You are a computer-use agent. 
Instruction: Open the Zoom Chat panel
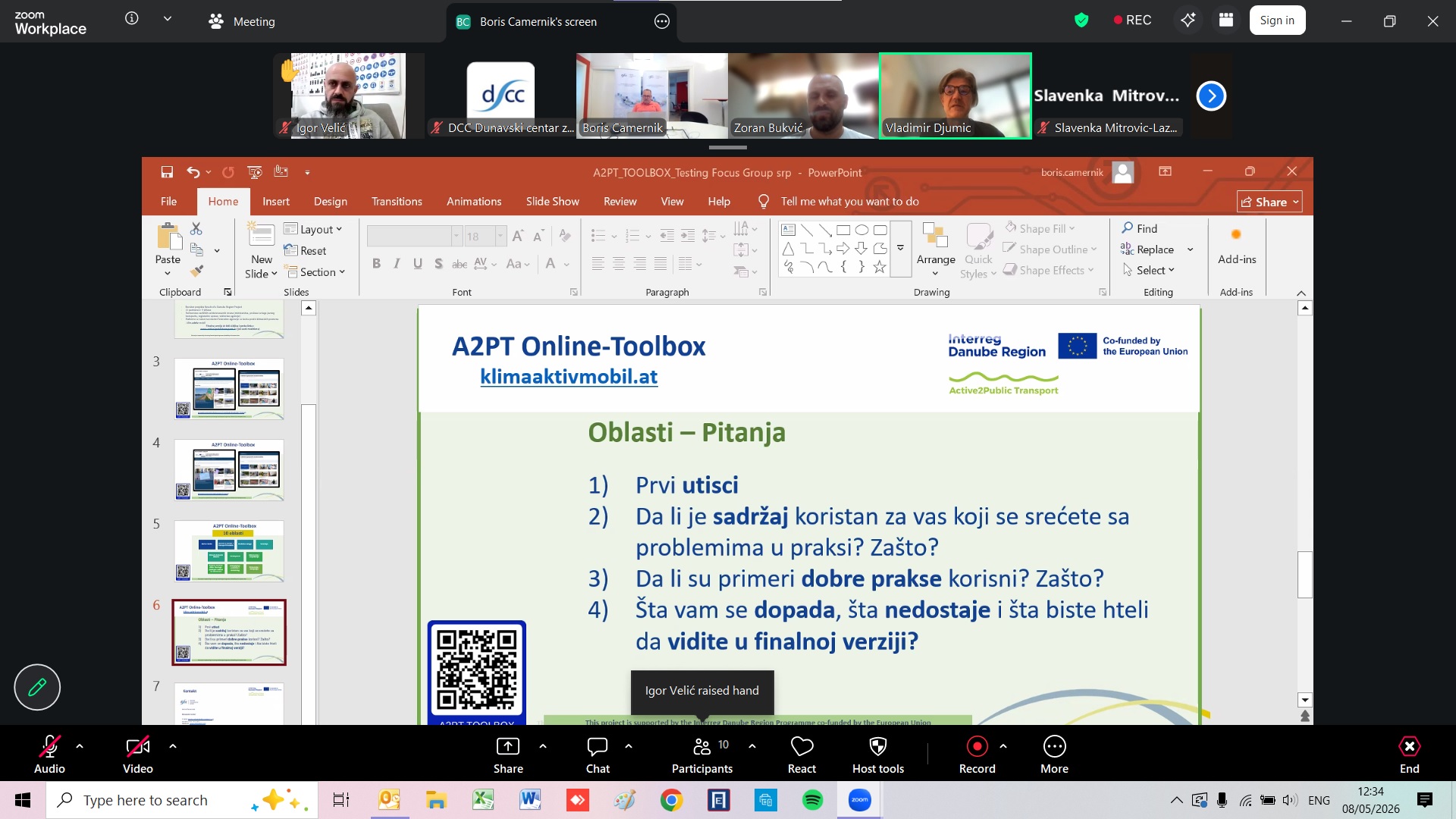[598, 755]
